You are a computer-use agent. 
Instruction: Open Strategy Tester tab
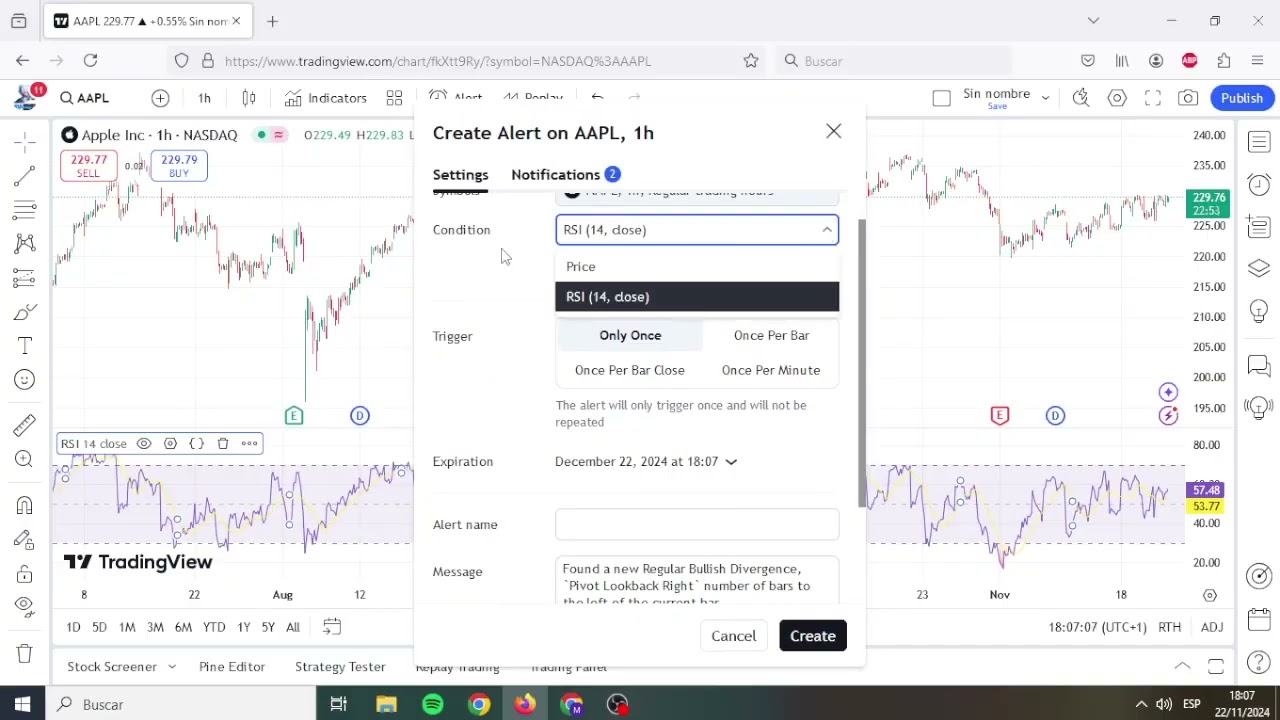tap(340, 666)
